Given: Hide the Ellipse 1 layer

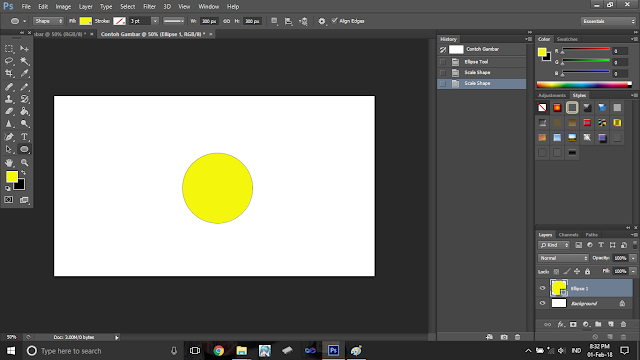Looking at the screenshot, I should (x=542, y=288).
